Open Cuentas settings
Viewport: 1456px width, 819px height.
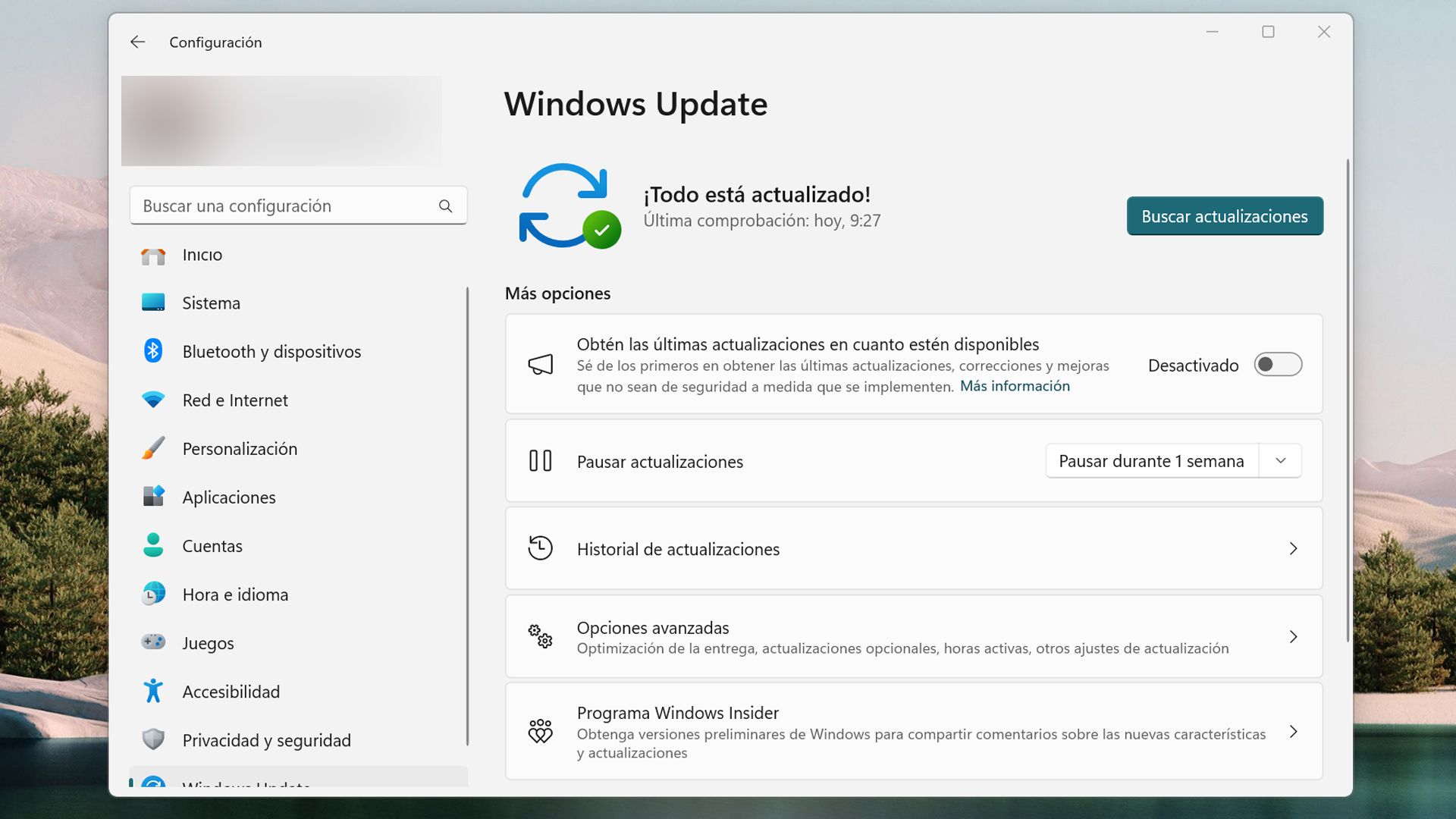297,546
